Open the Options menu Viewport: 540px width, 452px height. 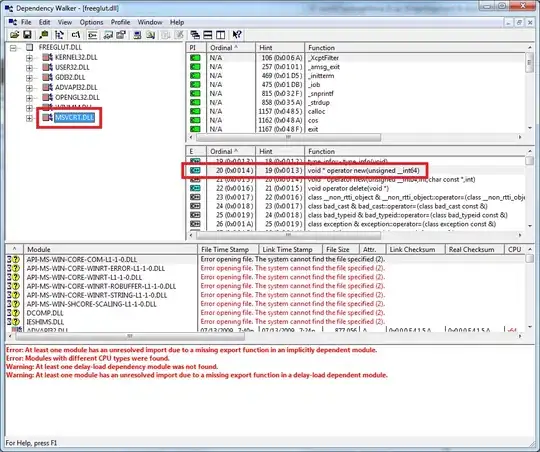(91, 22)
